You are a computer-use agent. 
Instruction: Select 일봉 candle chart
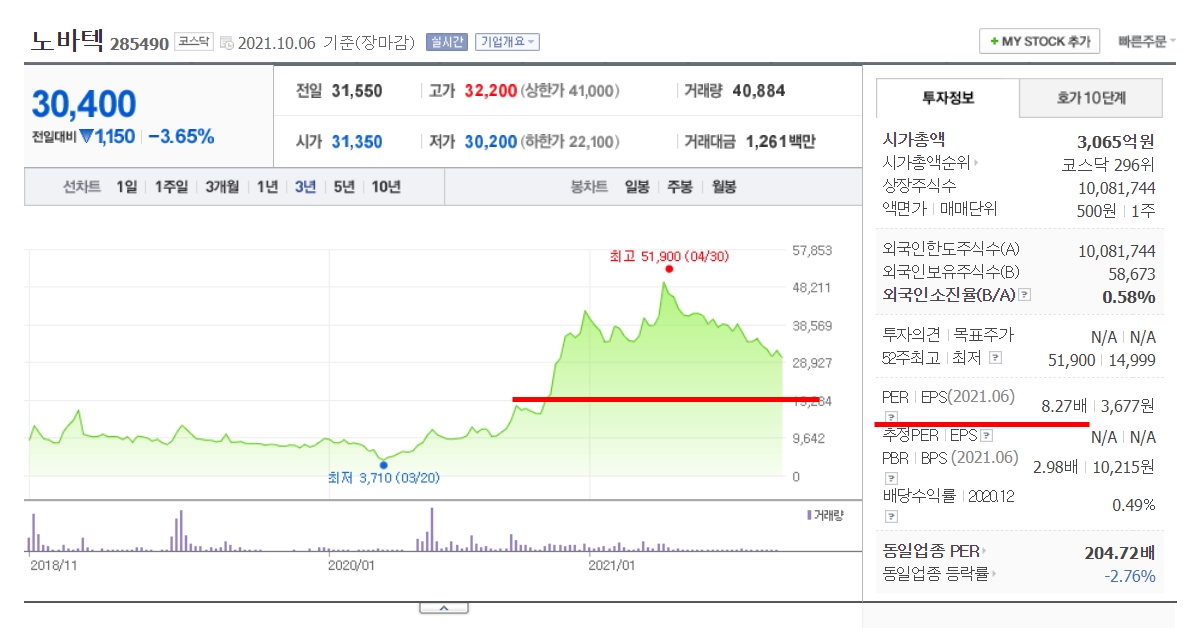point(636,187)
